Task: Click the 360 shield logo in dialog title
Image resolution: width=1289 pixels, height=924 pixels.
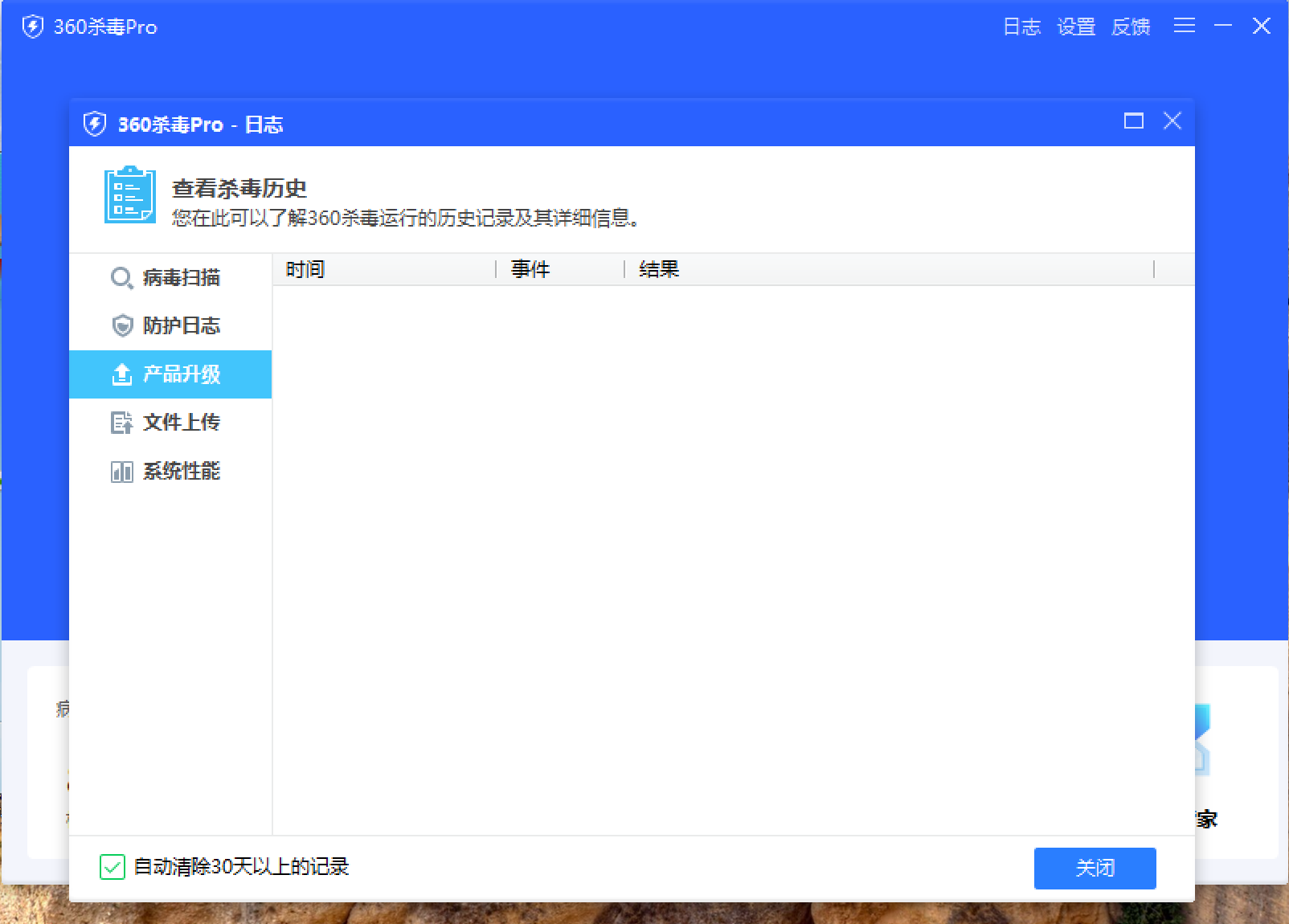Action: coord(95,124)
